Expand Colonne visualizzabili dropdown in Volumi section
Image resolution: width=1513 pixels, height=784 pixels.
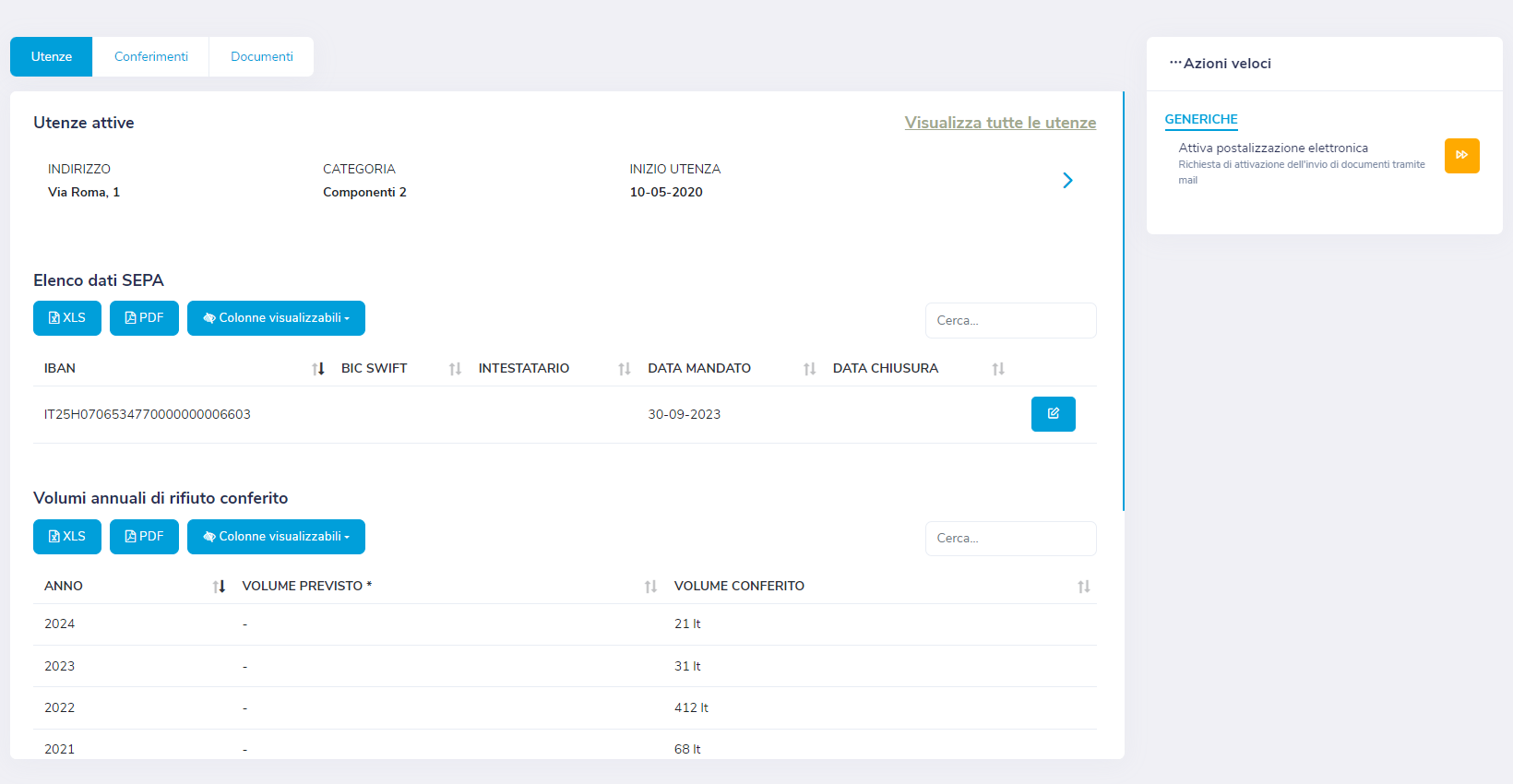click(276, 537)
